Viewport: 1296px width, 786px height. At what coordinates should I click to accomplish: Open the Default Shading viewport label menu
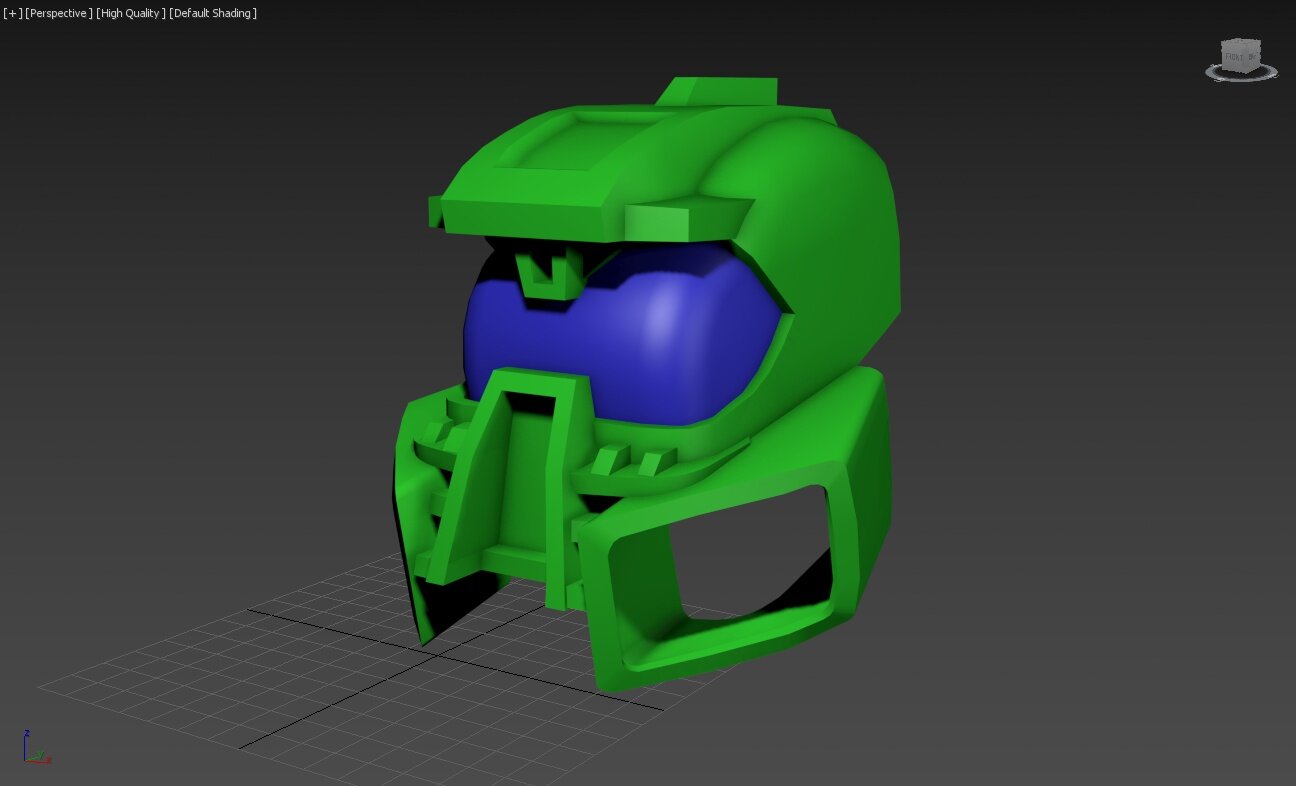coord(213,13)
